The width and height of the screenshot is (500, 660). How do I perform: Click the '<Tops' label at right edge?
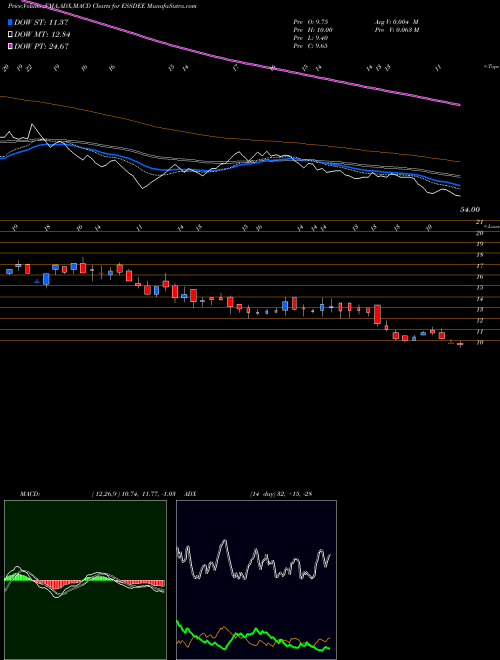coord(491,67)
